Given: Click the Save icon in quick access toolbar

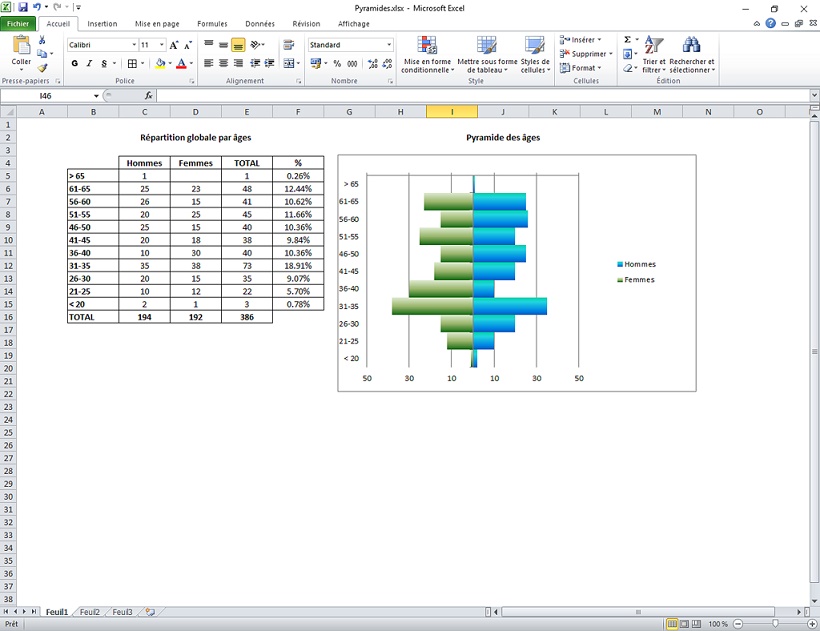Looking at the screenshot, I should [x=22, y=7].
